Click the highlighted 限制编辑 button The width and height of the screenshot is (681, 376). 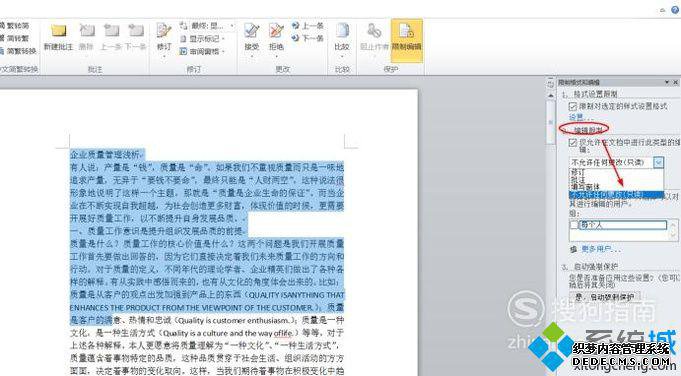coord(407,40)
